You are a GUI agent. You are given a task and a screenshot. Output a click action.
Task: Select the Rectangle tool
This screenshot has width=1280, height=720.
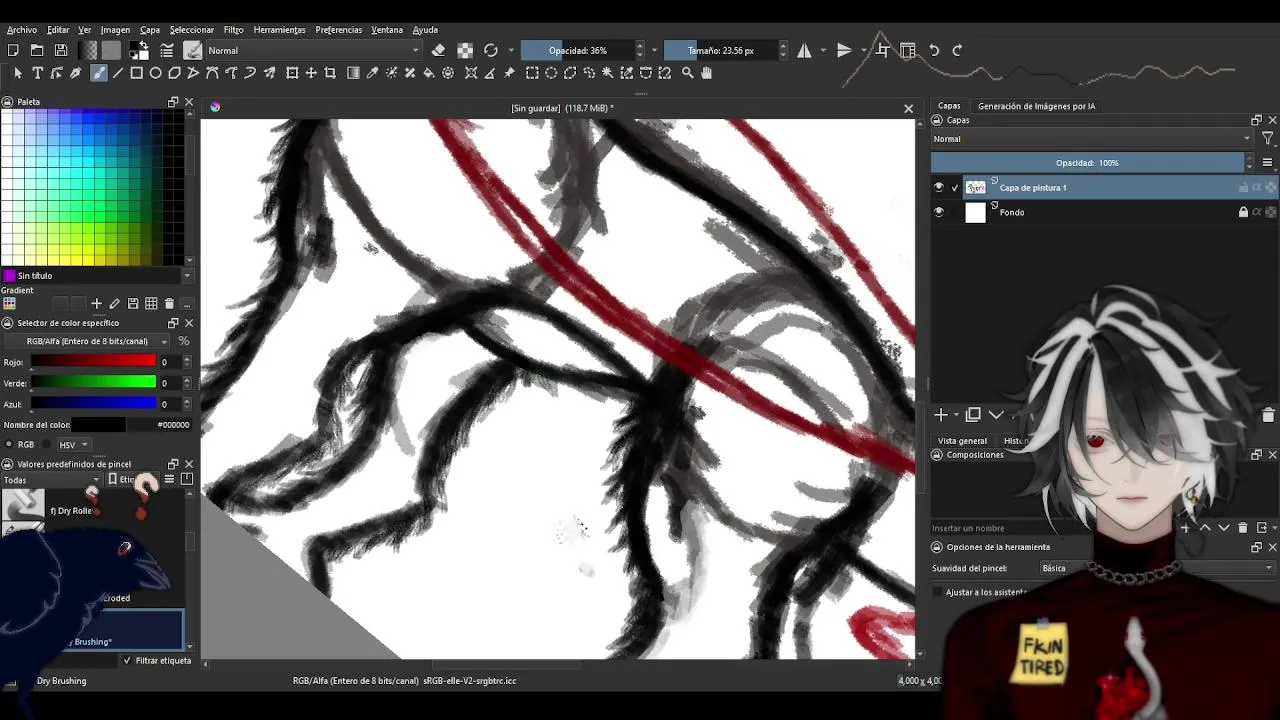(137, 73)
